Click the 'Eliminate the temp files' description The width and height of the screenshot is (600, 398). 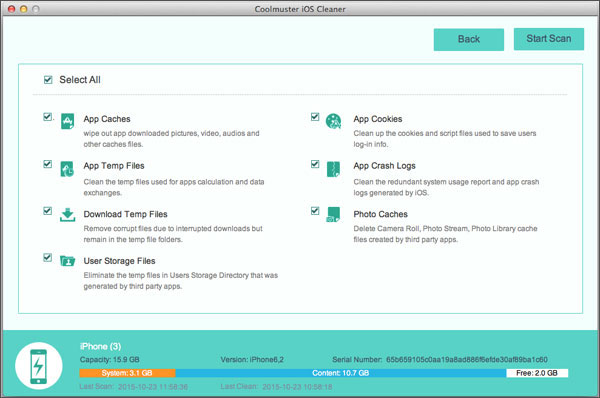pyautogui.click(x=181, y=281)
